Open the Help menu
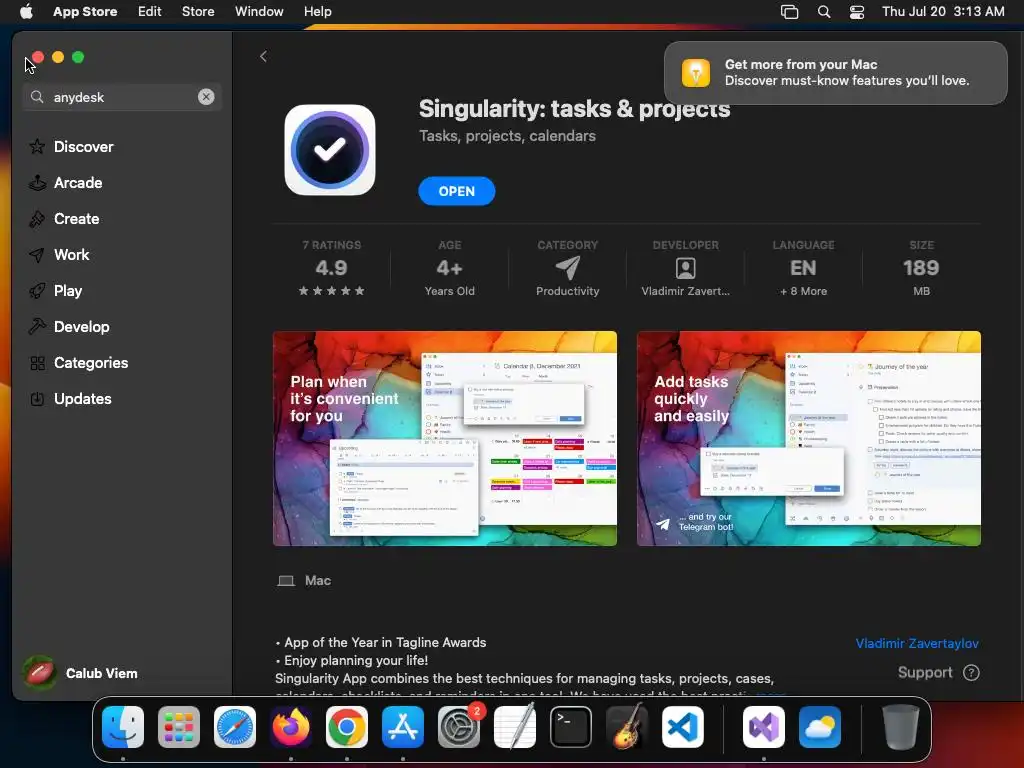Screen dimensions: 1024x768 317,11
